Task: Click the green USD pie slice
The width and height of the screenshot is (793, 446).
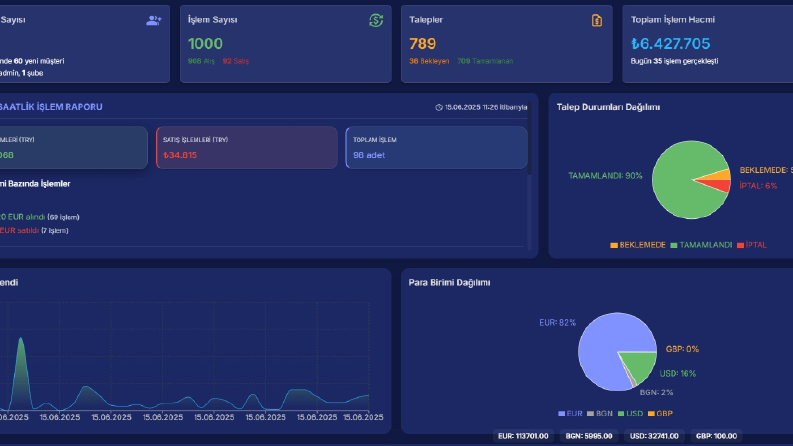Action: coord(641,365)
